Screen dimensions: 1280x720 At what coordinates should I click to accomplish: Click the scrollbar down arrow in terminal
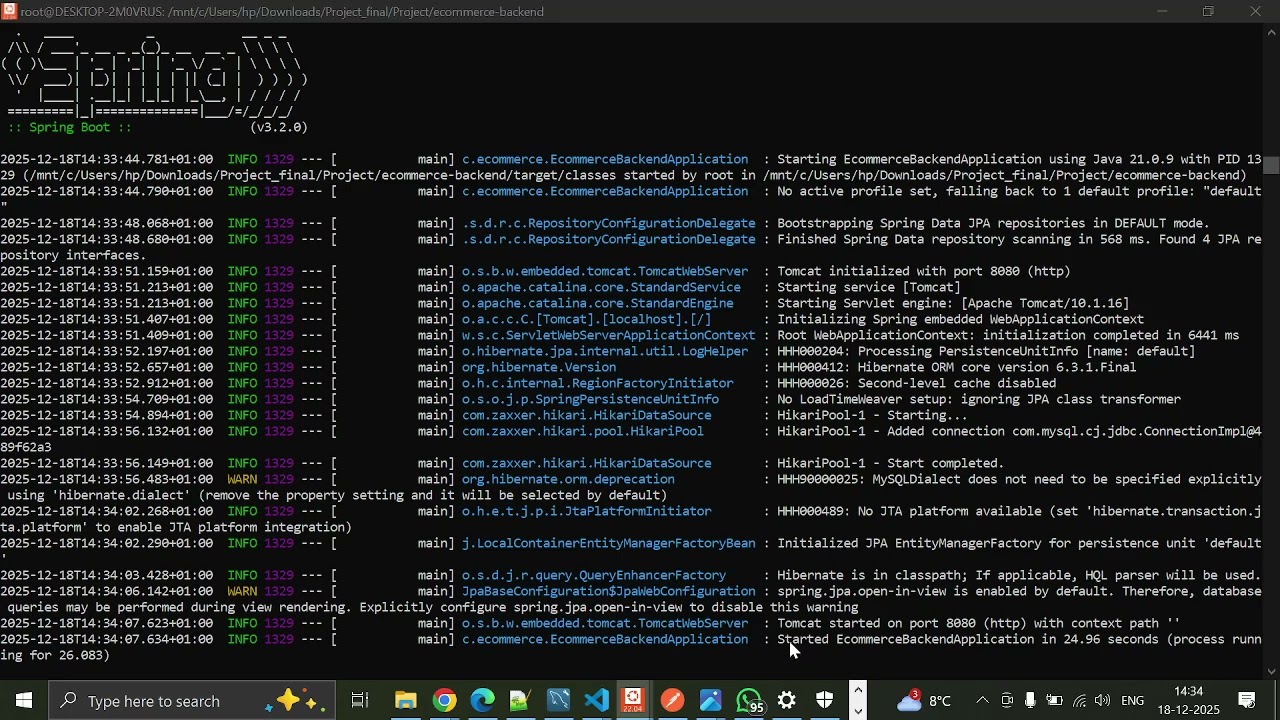pos(1271,672)
